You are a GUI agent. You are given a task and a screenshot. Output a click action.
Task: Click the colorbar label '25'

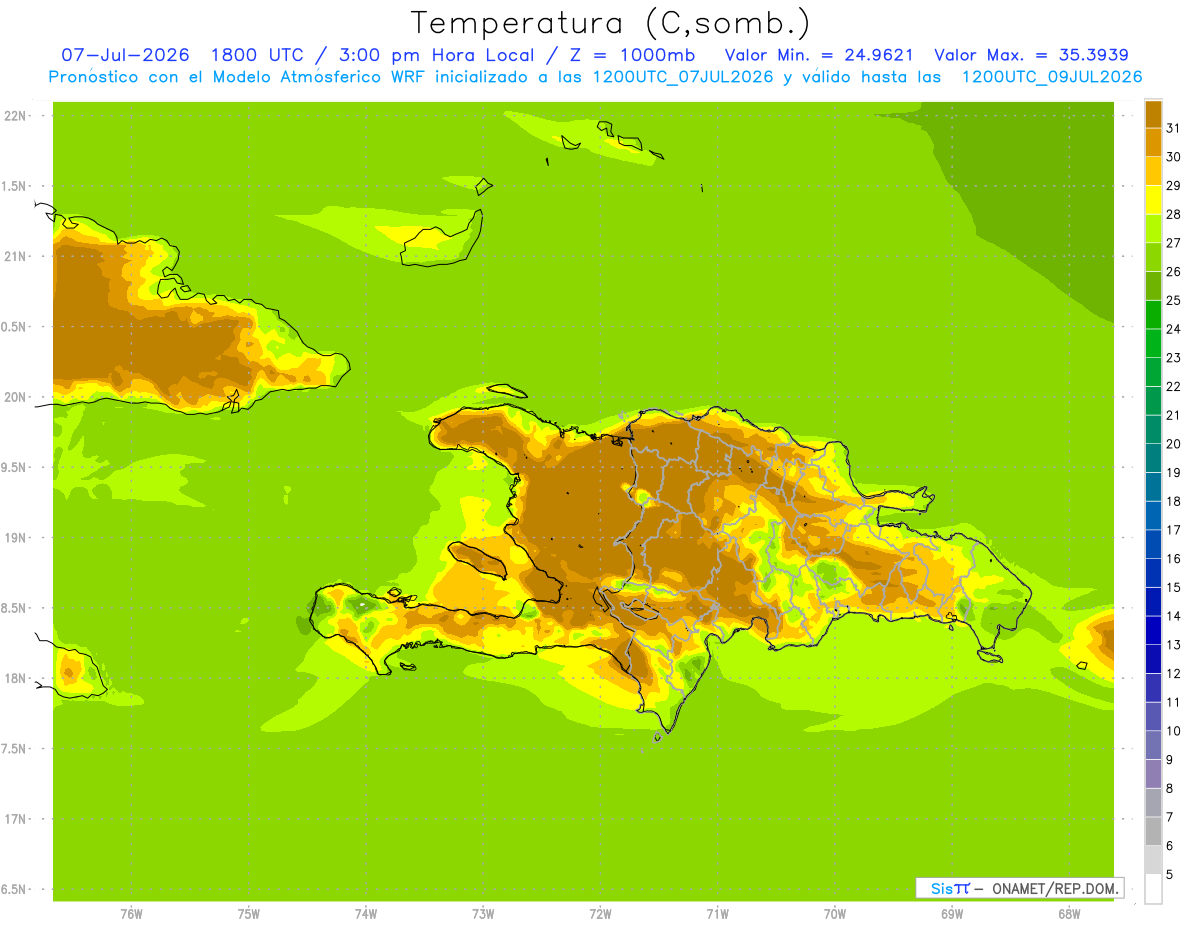[1174, 300]
